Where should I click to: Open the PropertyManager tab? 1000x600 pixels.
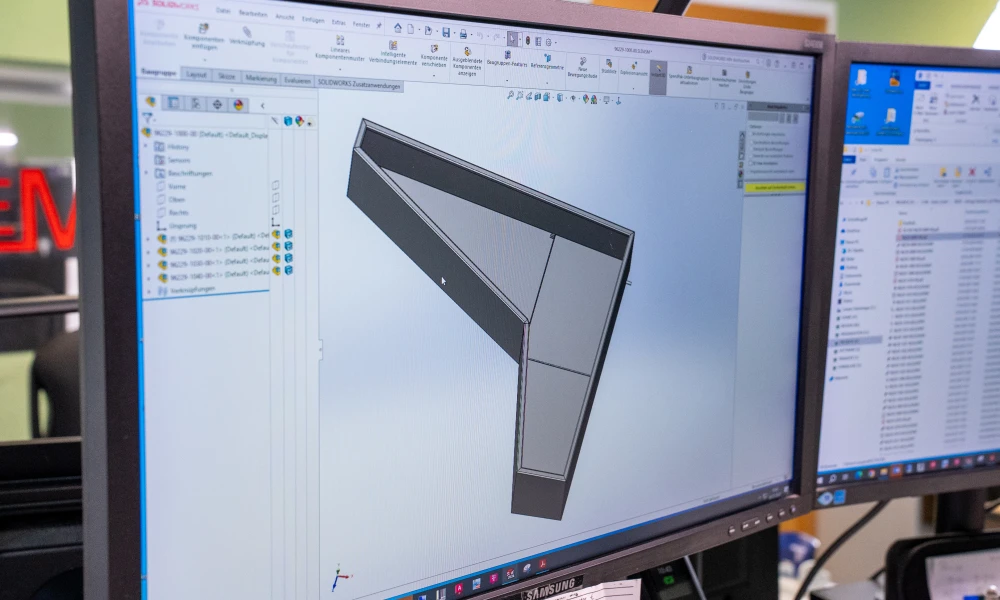pos(173,103)
